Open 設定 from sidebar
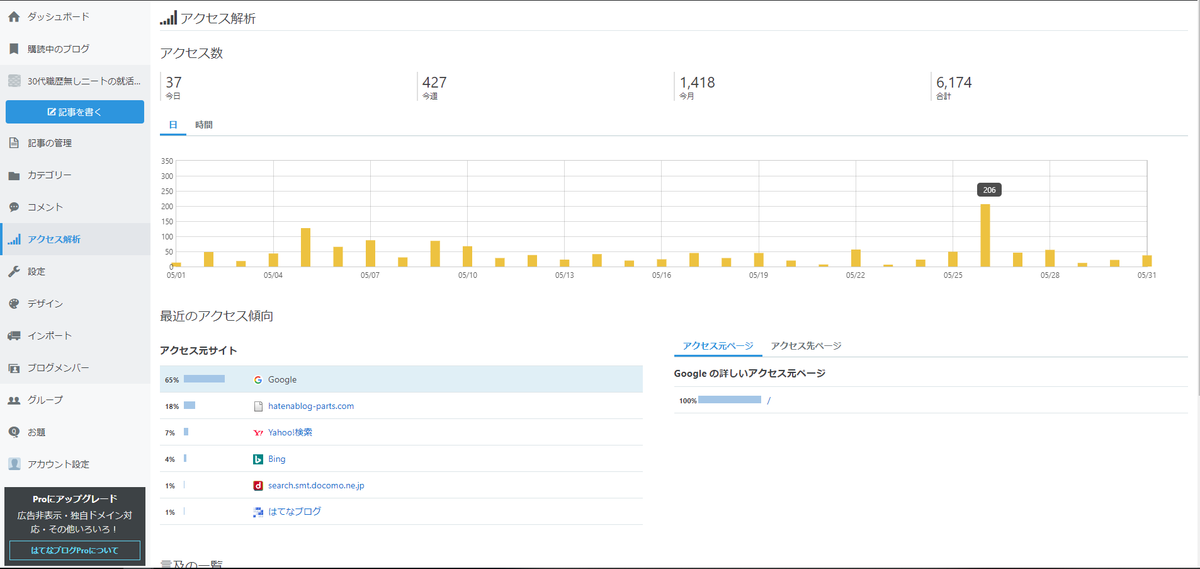This screenshot has height=569, width=1200. click(36, 271)
